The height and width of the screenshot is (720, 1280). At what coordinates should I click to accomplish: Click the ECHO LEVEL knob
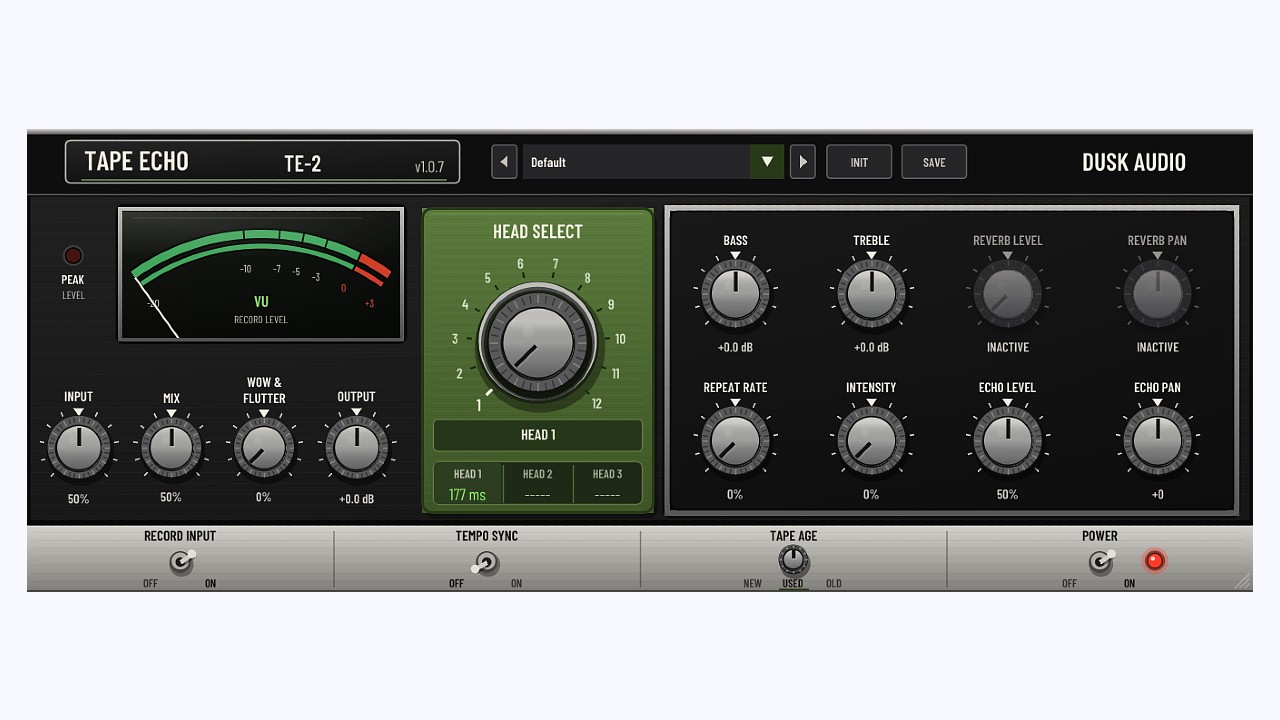tap(1007, 440)
